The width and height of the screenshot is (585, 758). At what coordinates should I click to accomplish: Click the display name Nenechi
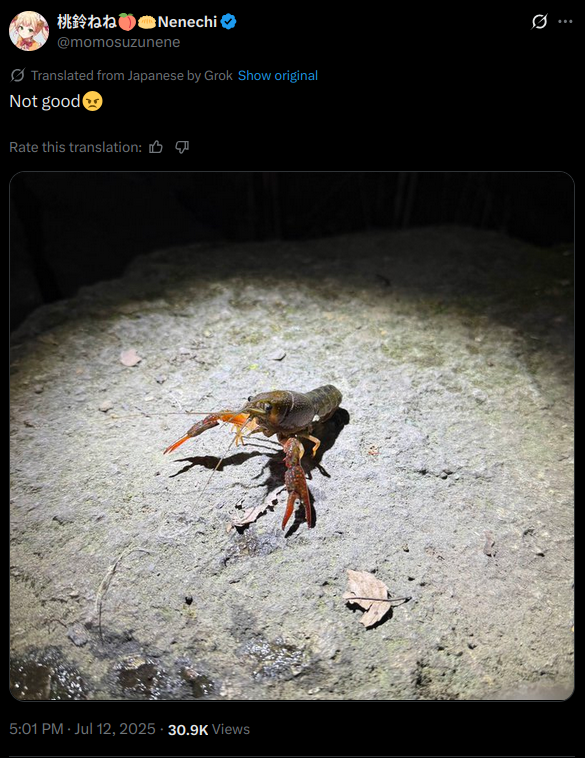(x=187, y=22)
